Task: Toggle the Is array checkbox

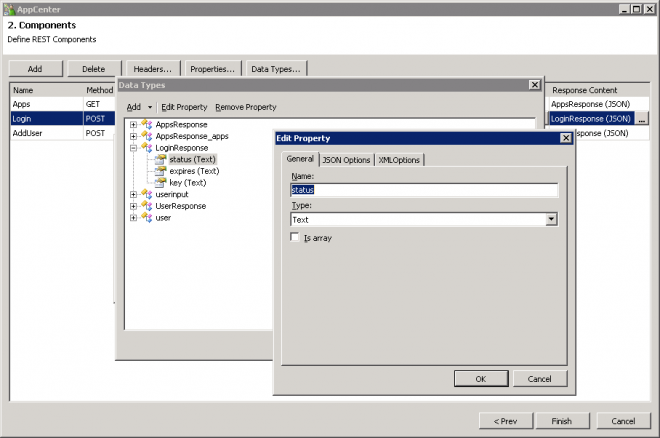Action: [295, 237]
